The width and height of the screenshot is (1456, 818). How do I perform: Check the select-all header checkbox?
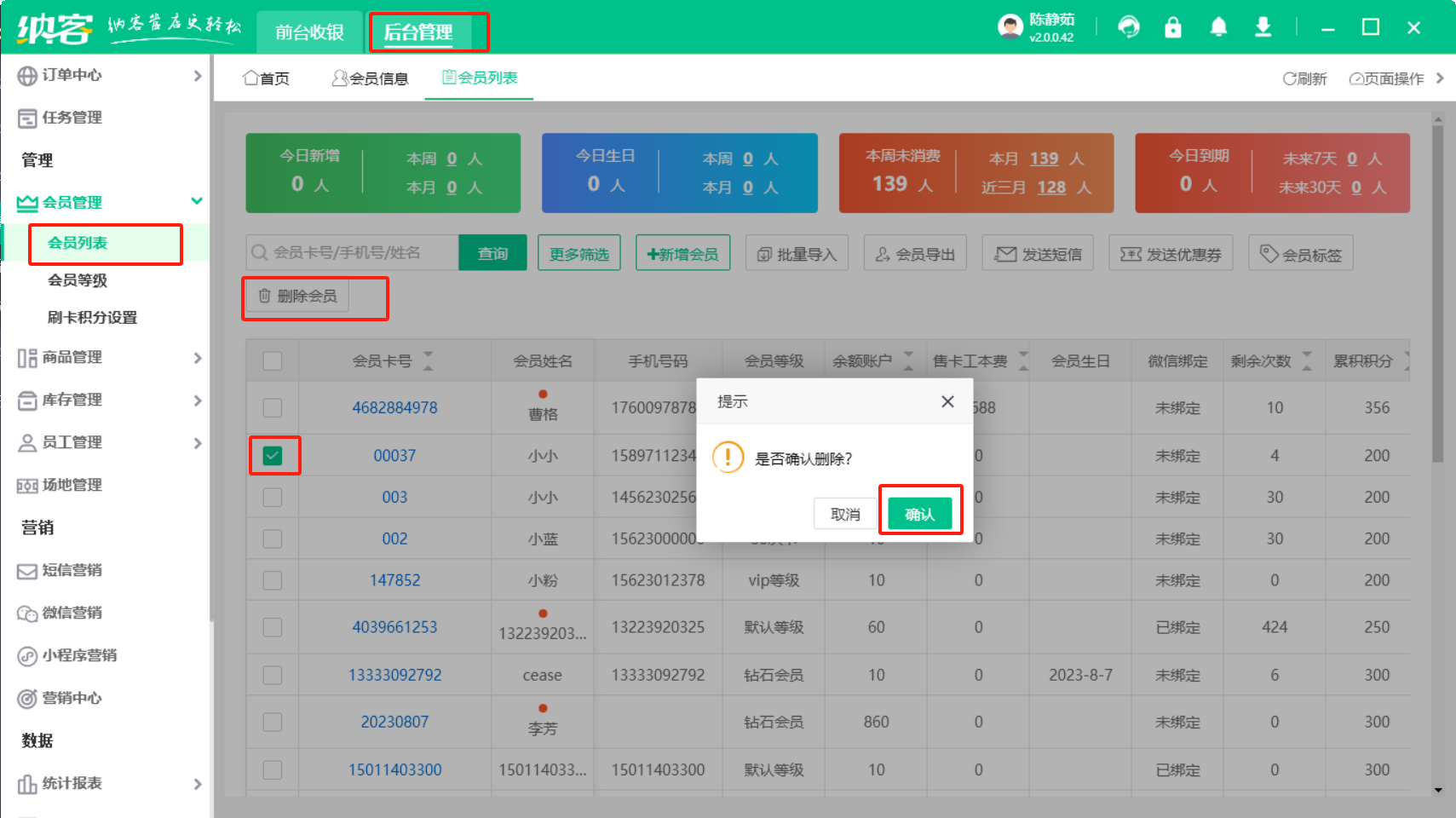point(273,361)
